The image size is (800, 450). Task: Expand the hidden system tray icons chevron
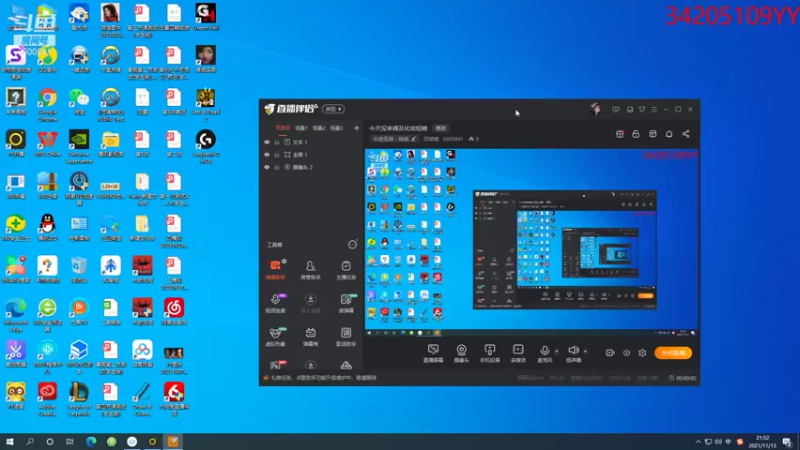[x=697, y=442]
